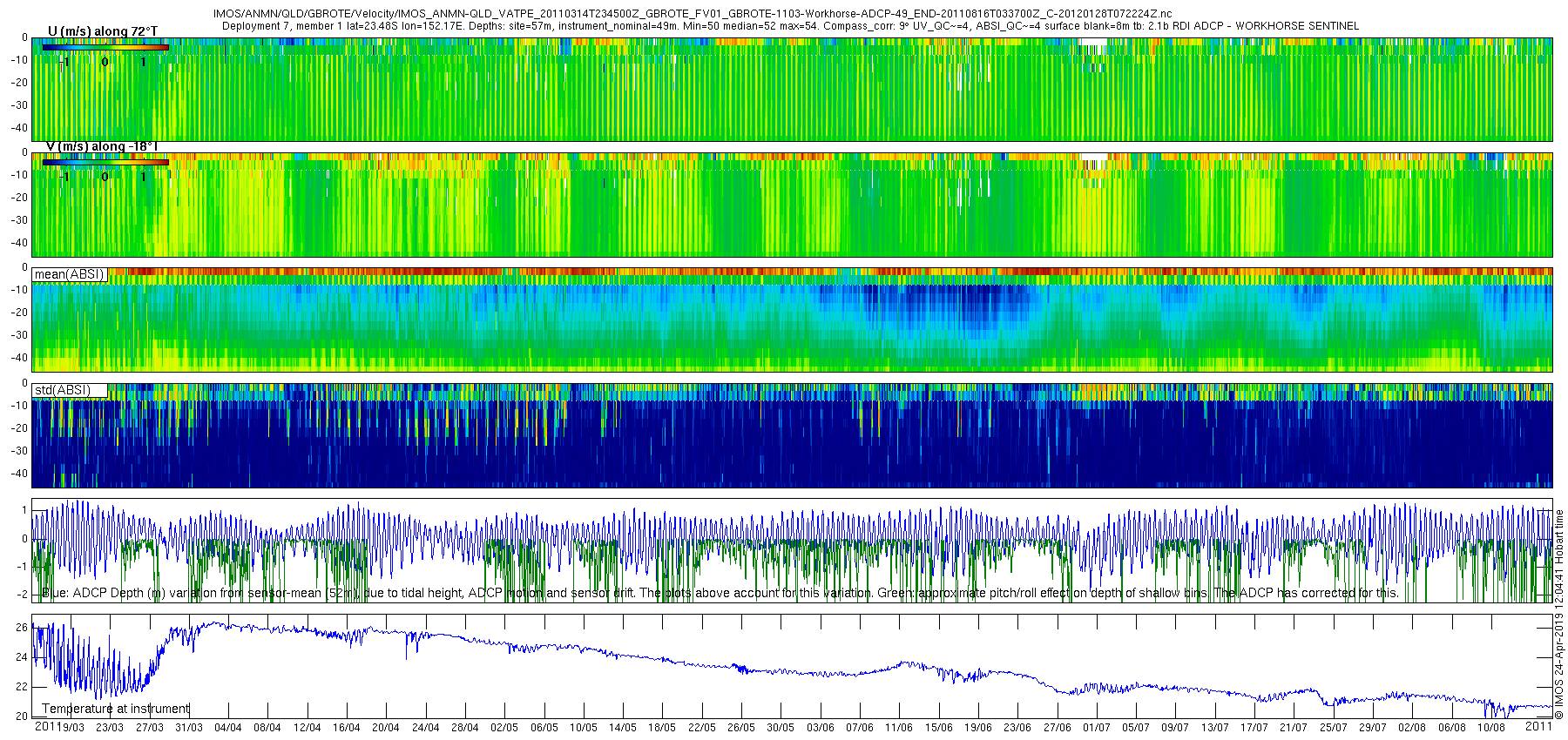Viewport: 1568px width, 740px height.
Task: Click the 04/04 date tick on the time axis
Action: coord(228,728)
